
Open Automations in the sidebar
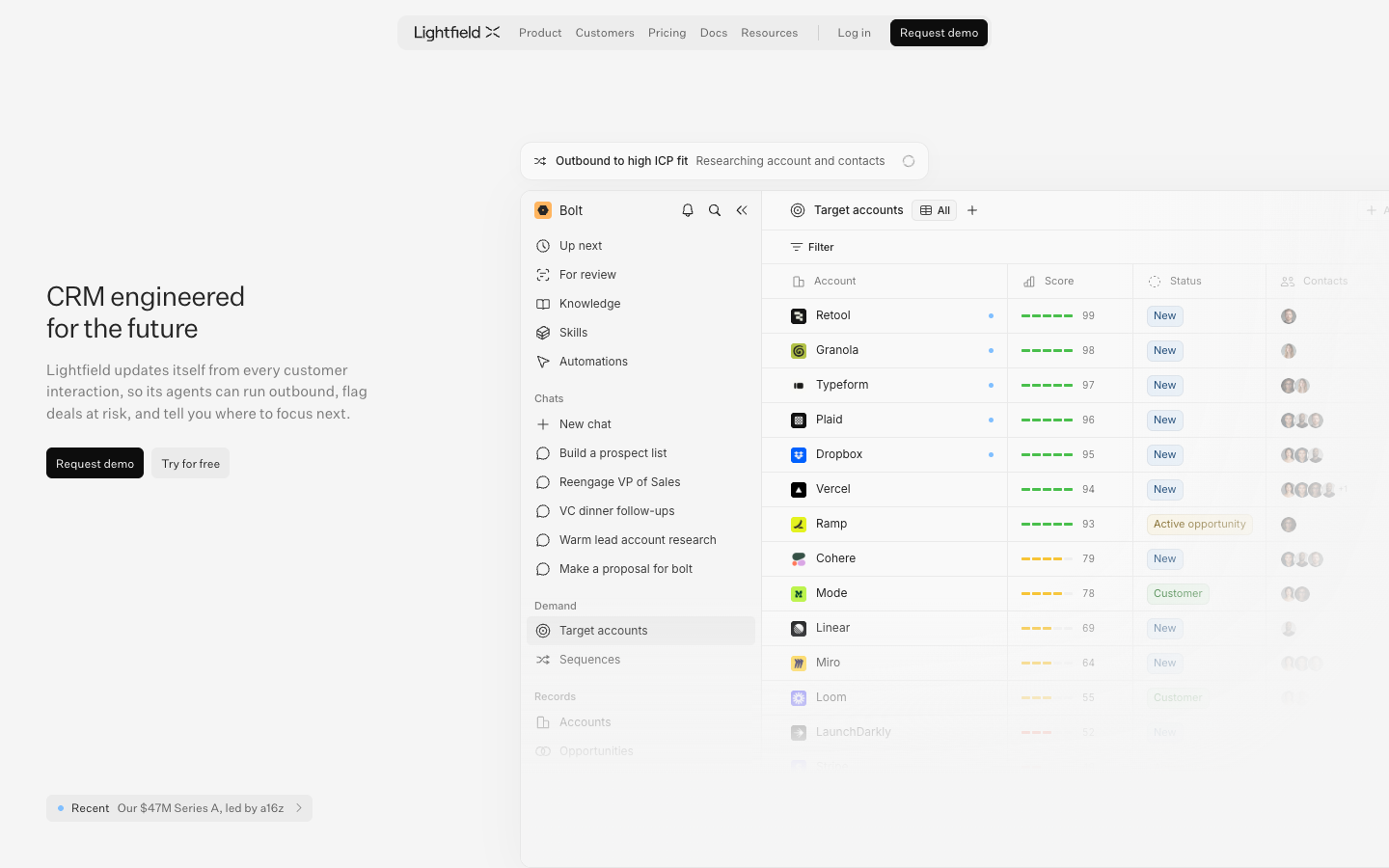pyautogui.click(x=640, y=362)
